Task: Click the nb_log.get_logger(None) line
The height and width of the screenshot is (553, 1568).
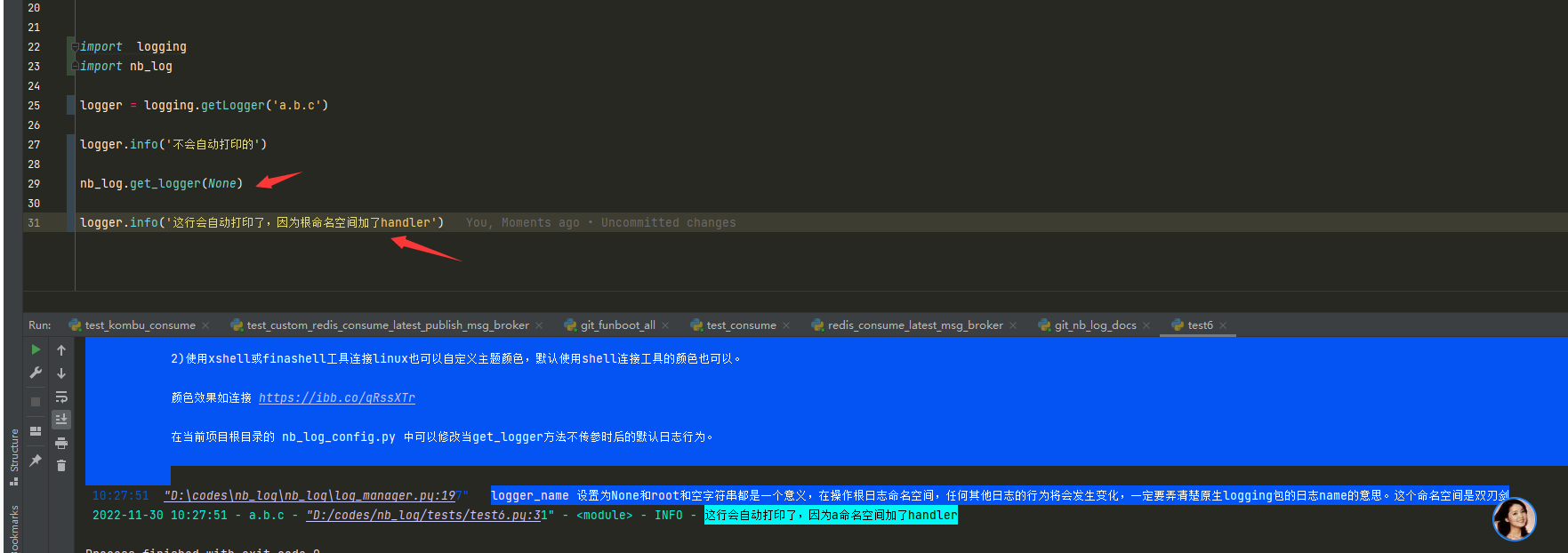Action: pos(161,183)
